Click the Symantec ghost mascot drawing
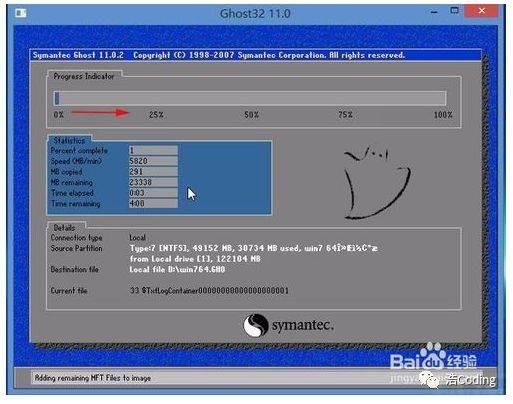Screen dimensions: 513x404 click(377, 183)
